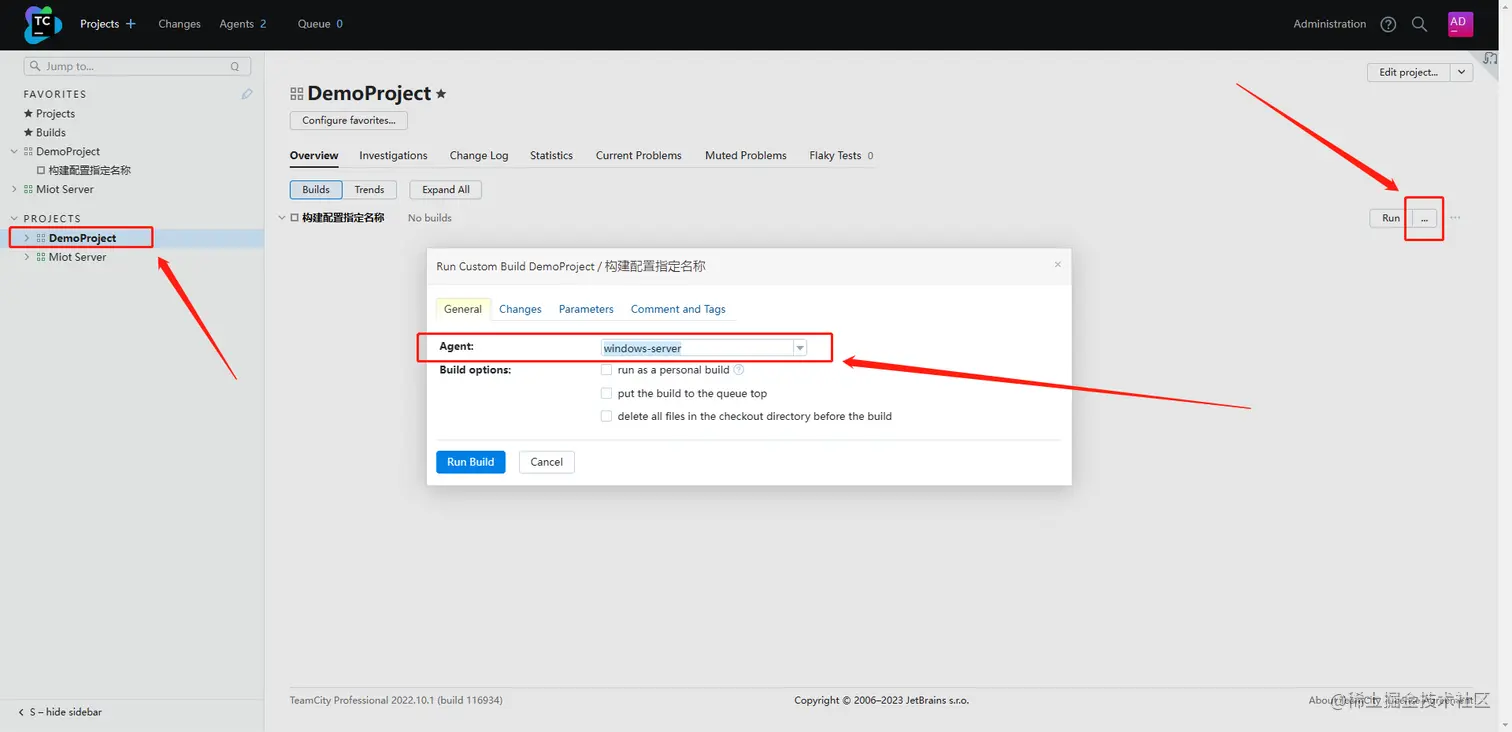The image size is (1512, 732).
Task: Open Changes in the top navigation
Action: pyautogui.click(x=179, y=24)
